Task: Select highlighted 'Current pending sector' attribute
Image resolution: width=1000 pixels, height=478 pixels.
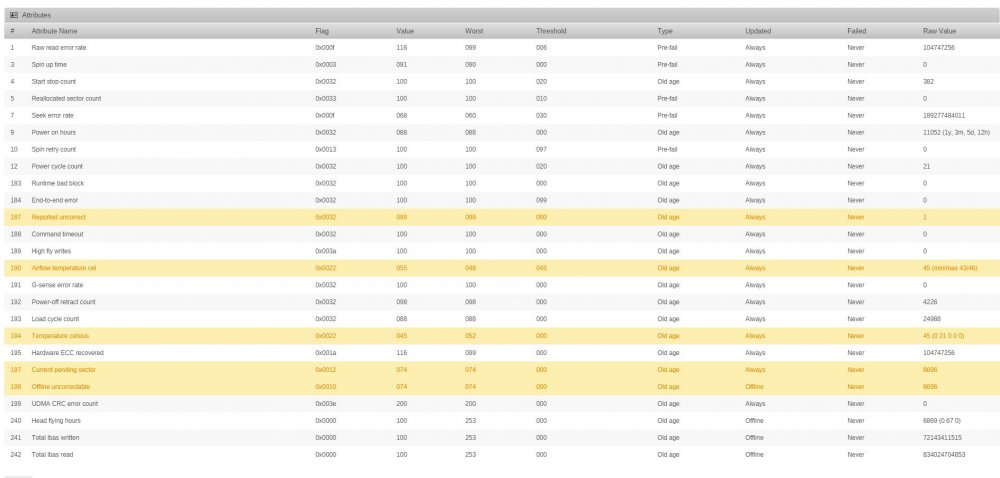Action: point(64,370)
